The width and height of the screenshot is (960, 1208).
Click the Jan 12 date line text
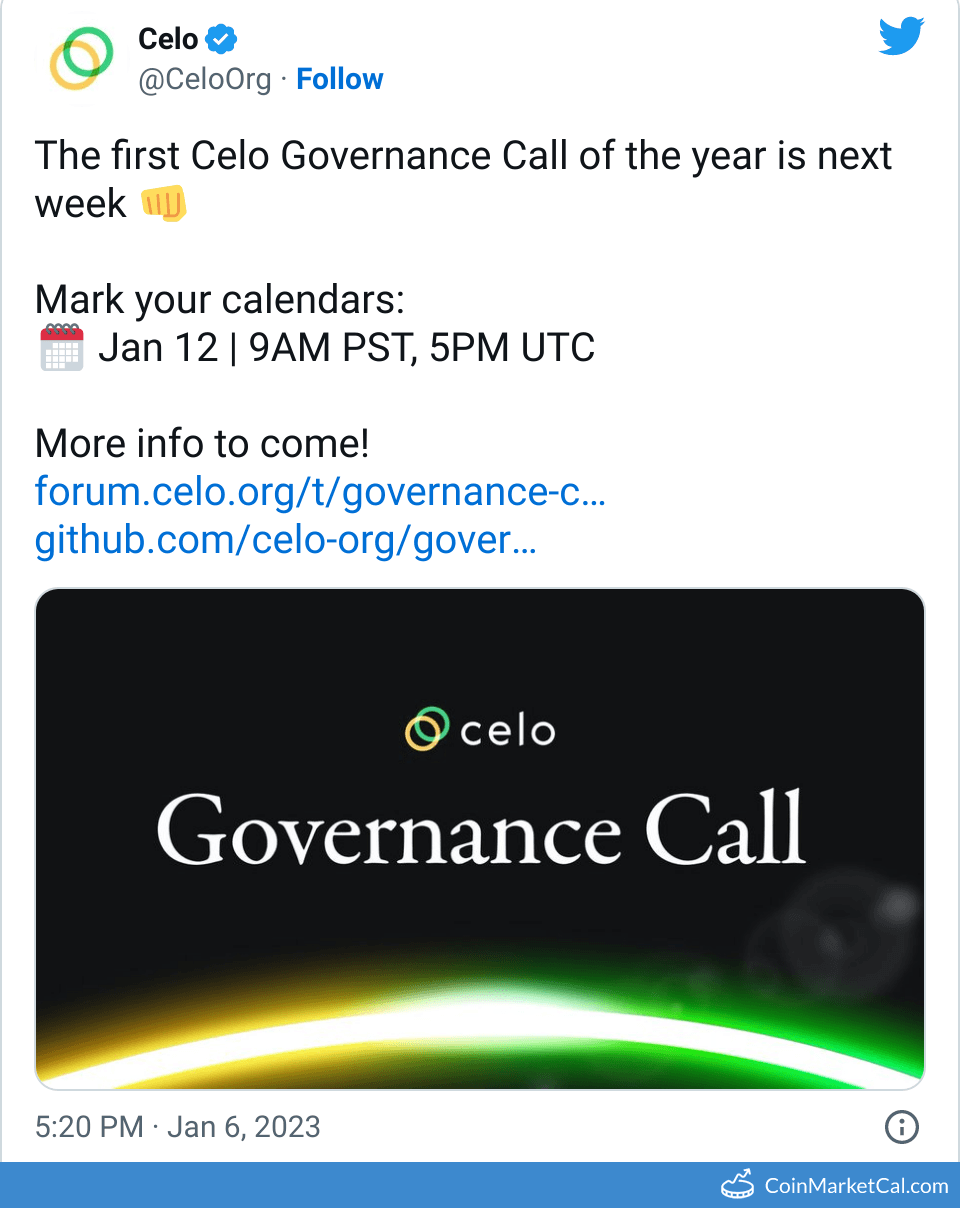point(346,349)
